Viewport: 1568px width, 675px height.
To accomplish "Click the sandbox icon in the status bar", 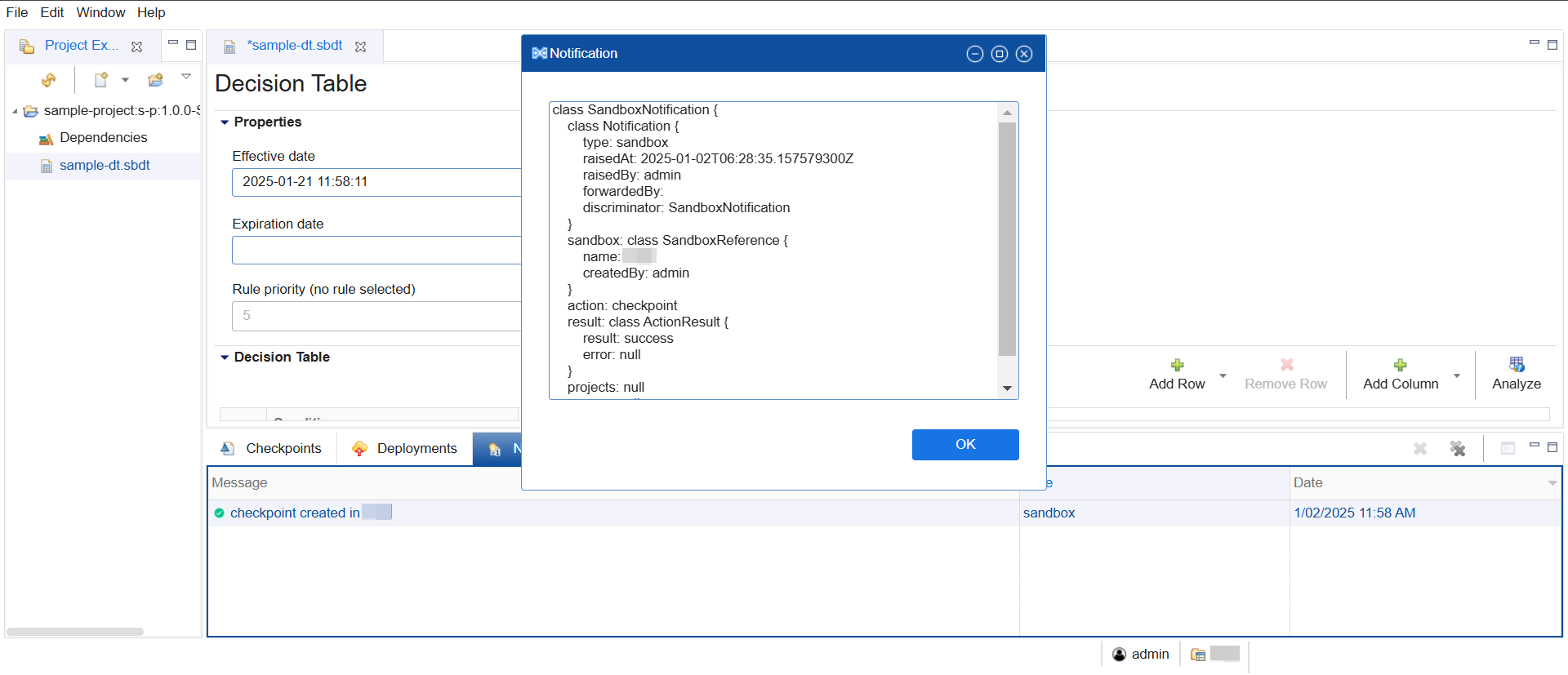I will 1198,655.
